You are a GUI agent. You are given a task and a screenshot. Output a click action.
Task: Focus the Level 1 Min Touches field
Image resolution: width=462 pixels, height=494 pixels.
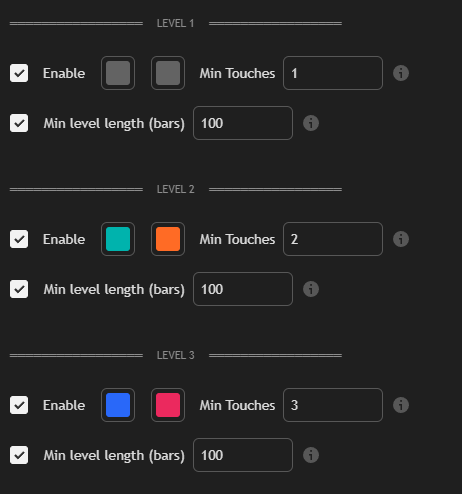click(x=333, y=73)
